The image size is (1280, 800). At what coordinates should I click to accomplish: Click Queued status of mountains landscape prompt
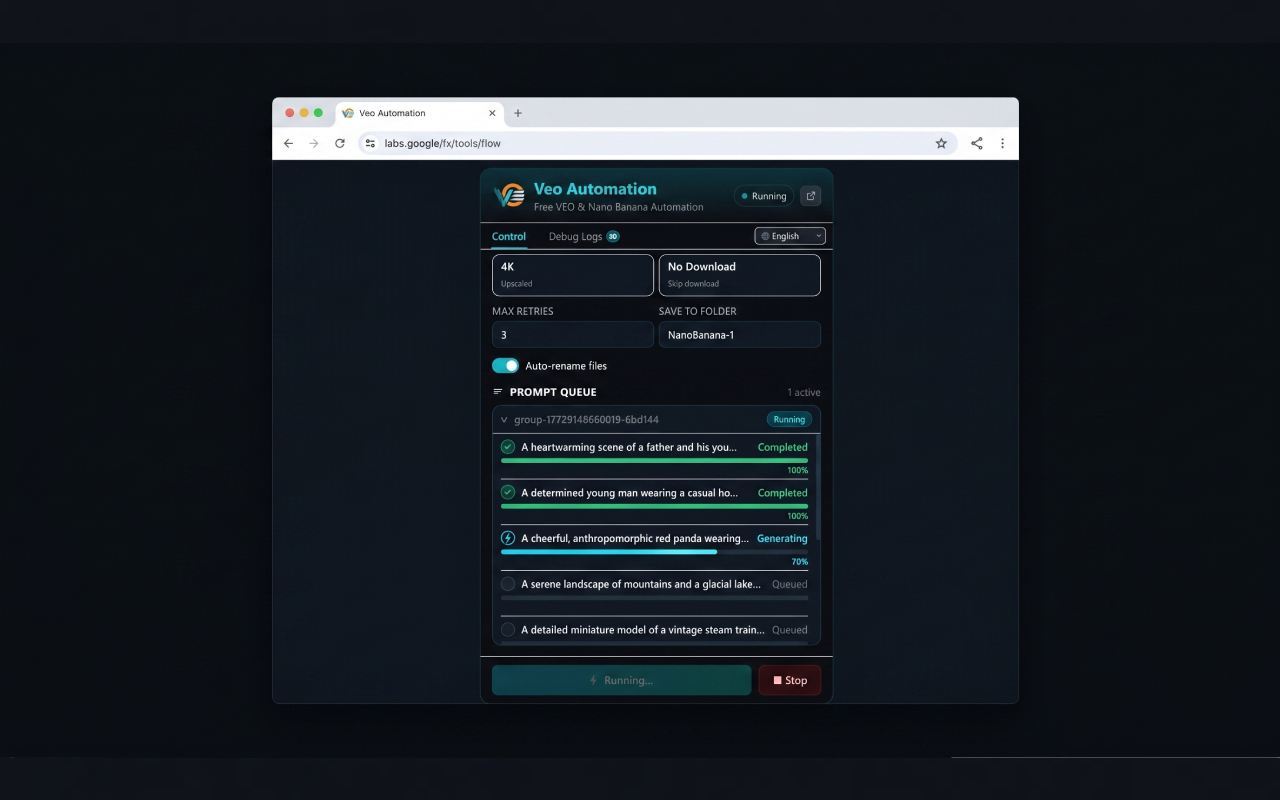(x=790, y=584)
